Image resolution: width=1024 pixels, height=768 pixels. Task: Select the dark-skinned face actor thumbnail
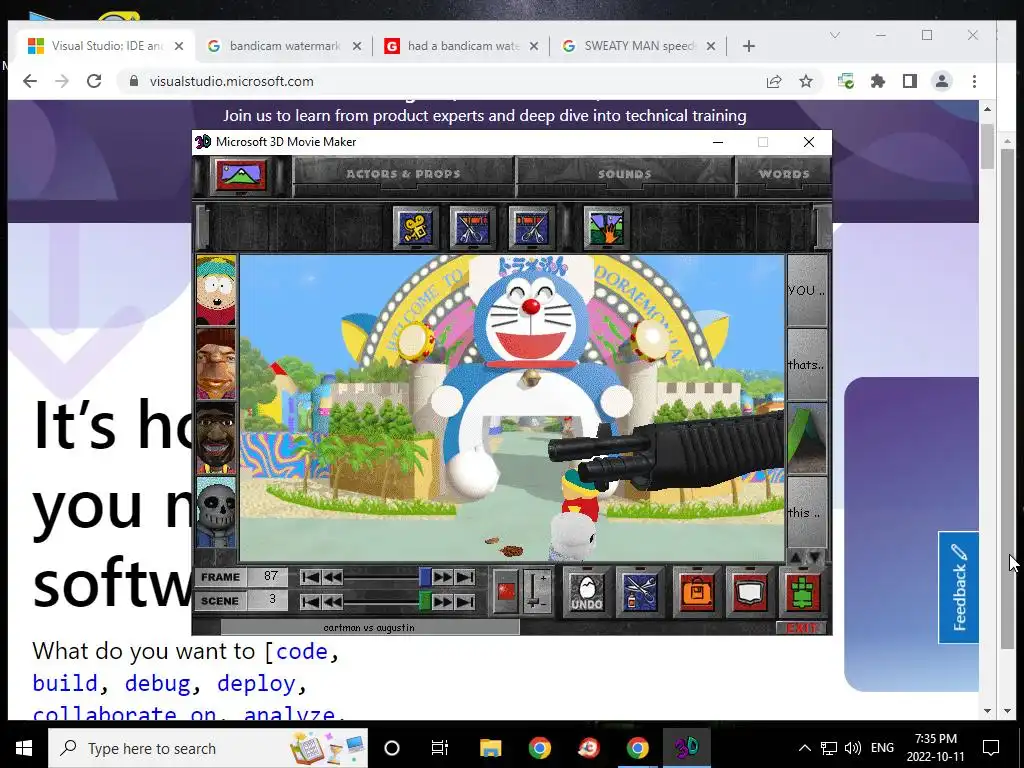[216, 438]
